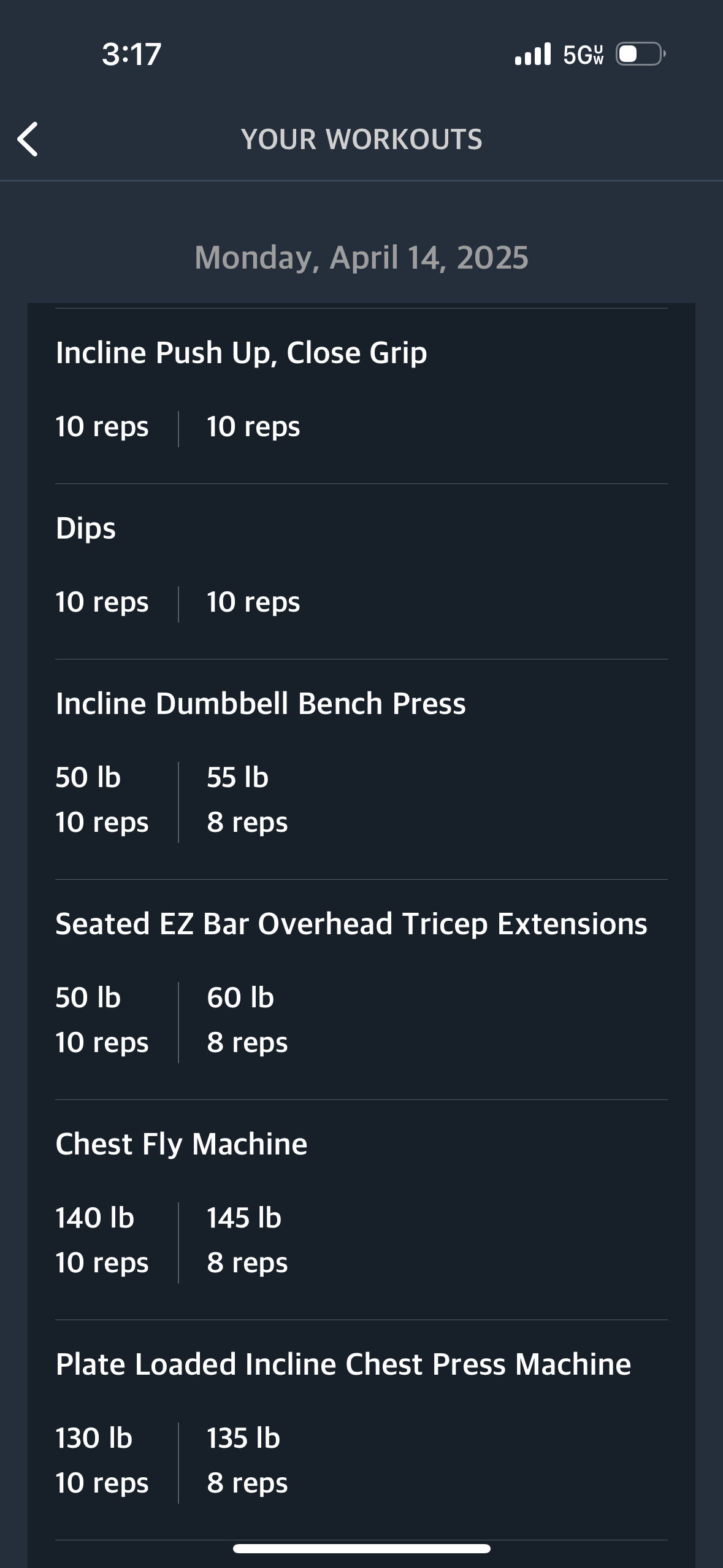This screenshot has height=1568, width=723.
Task: Select the 130 lb incline chest press set
Action: point(102,1460)
